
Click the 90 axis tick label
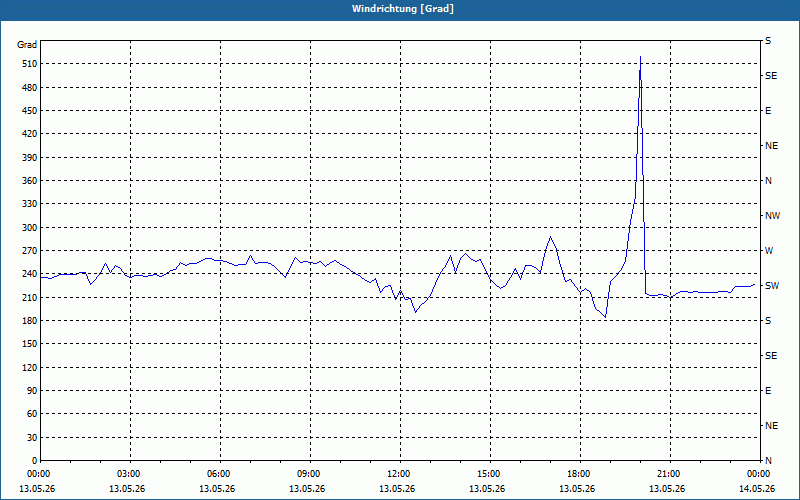pyautogui.click(x=32, y=391)
